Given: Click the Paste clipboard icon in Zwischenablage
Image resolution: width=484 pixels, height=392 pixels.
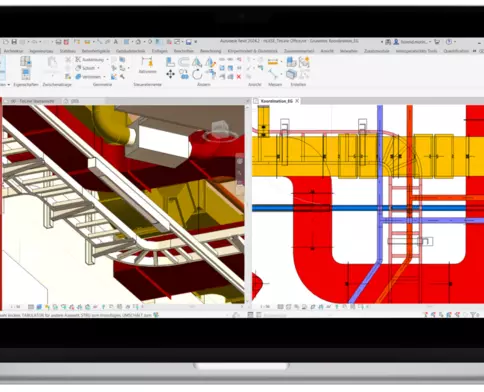Looking at the screenshot, I should pyautogui.click(x=52, y=63).
